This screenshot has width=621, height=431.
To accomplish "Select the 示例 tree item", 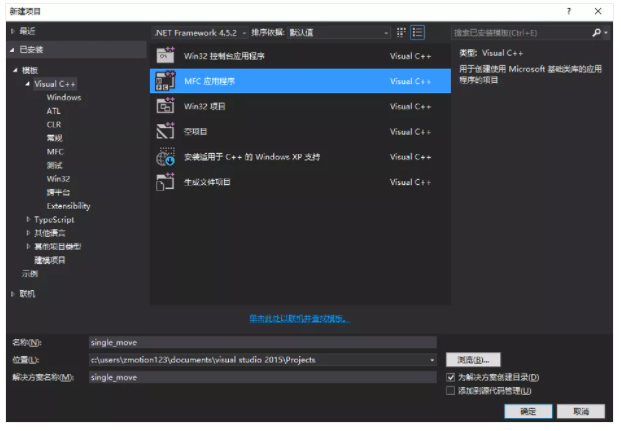I will (x=30, y=273).
